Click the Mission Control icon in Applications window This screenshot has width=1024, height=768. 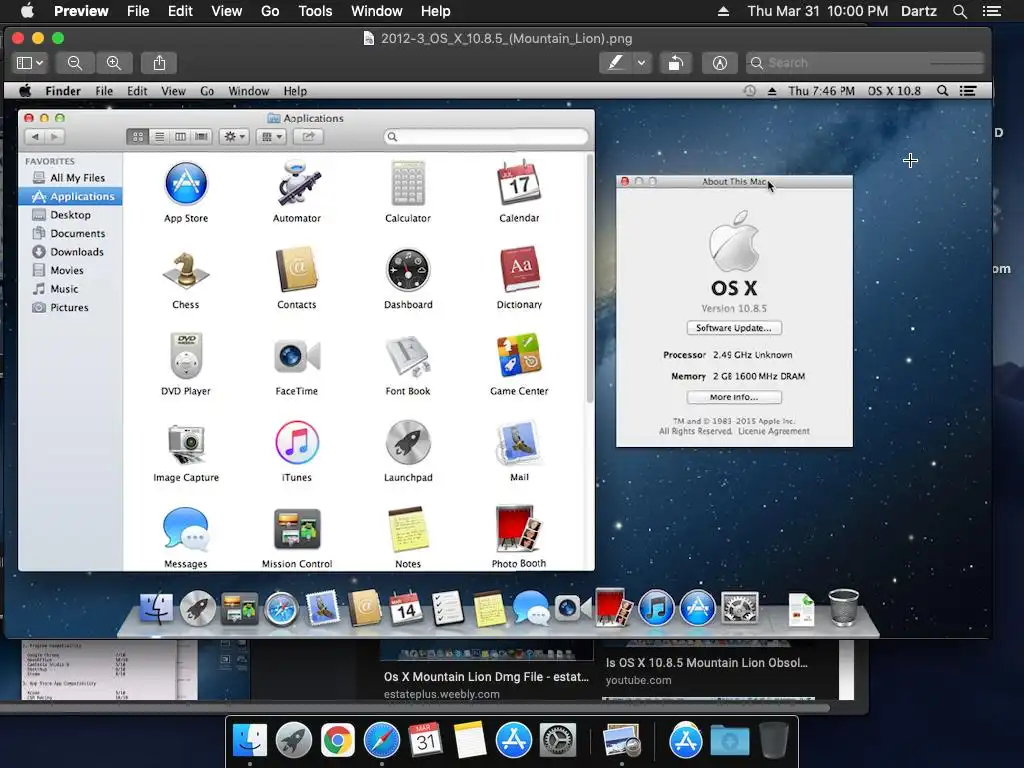(x=297, y=529)
